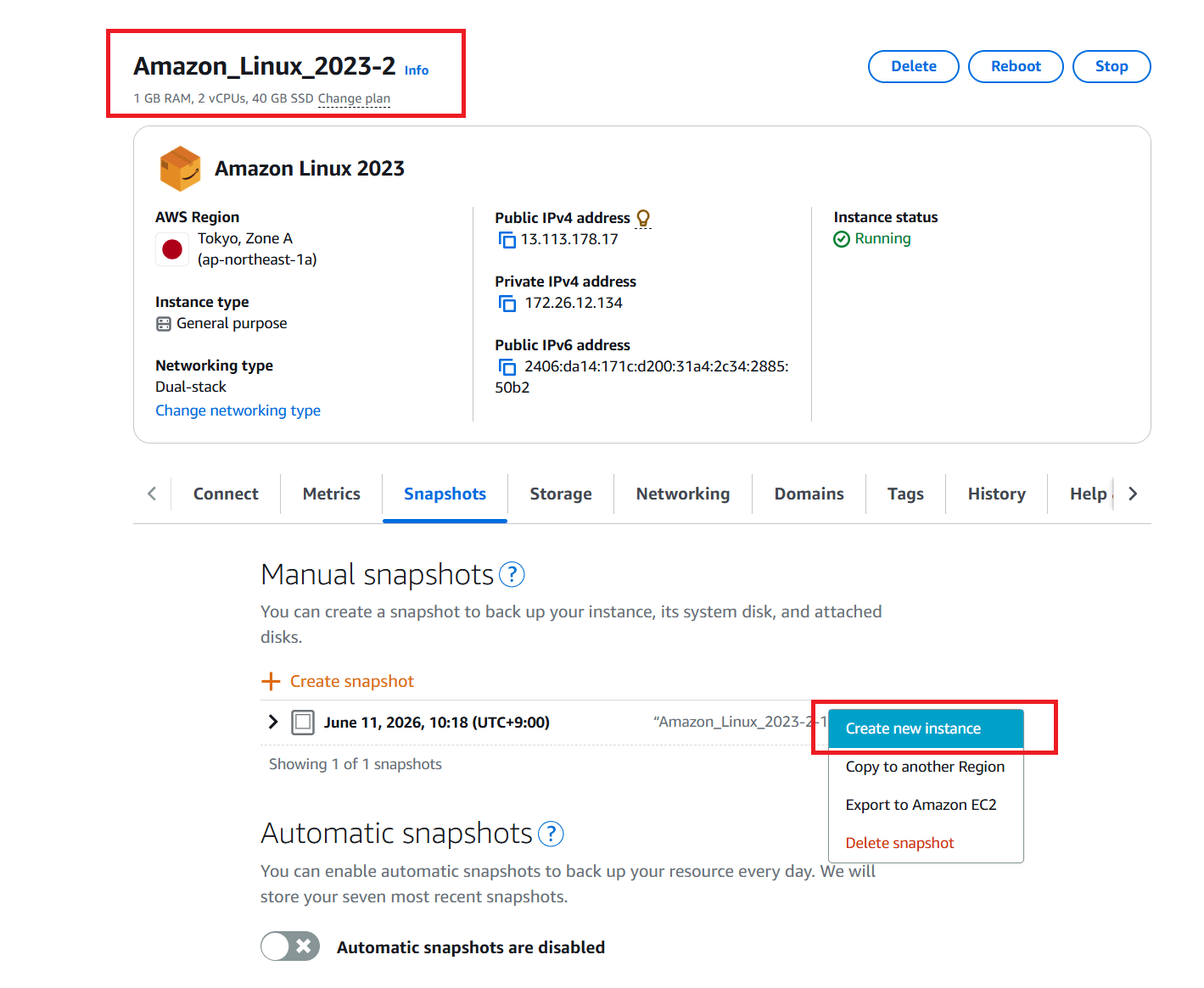
Task: Click the Dual-stack networking type value
Action: pyautogui.click(x=191, y=387)
